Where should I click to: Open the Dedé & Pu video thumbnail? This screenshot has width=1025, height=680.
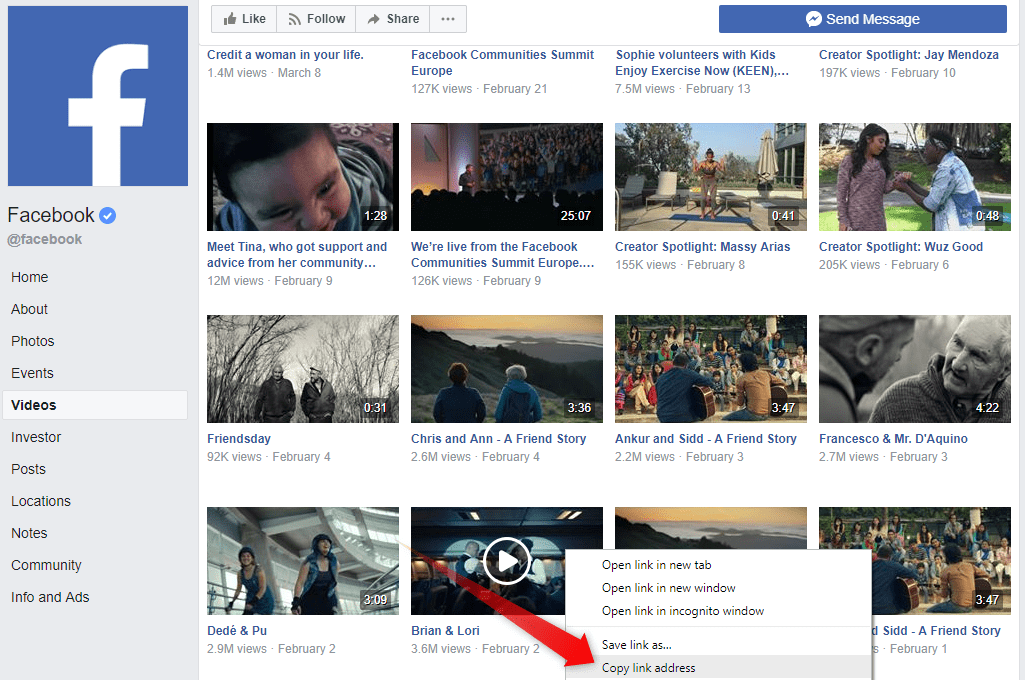click(302, 561)
